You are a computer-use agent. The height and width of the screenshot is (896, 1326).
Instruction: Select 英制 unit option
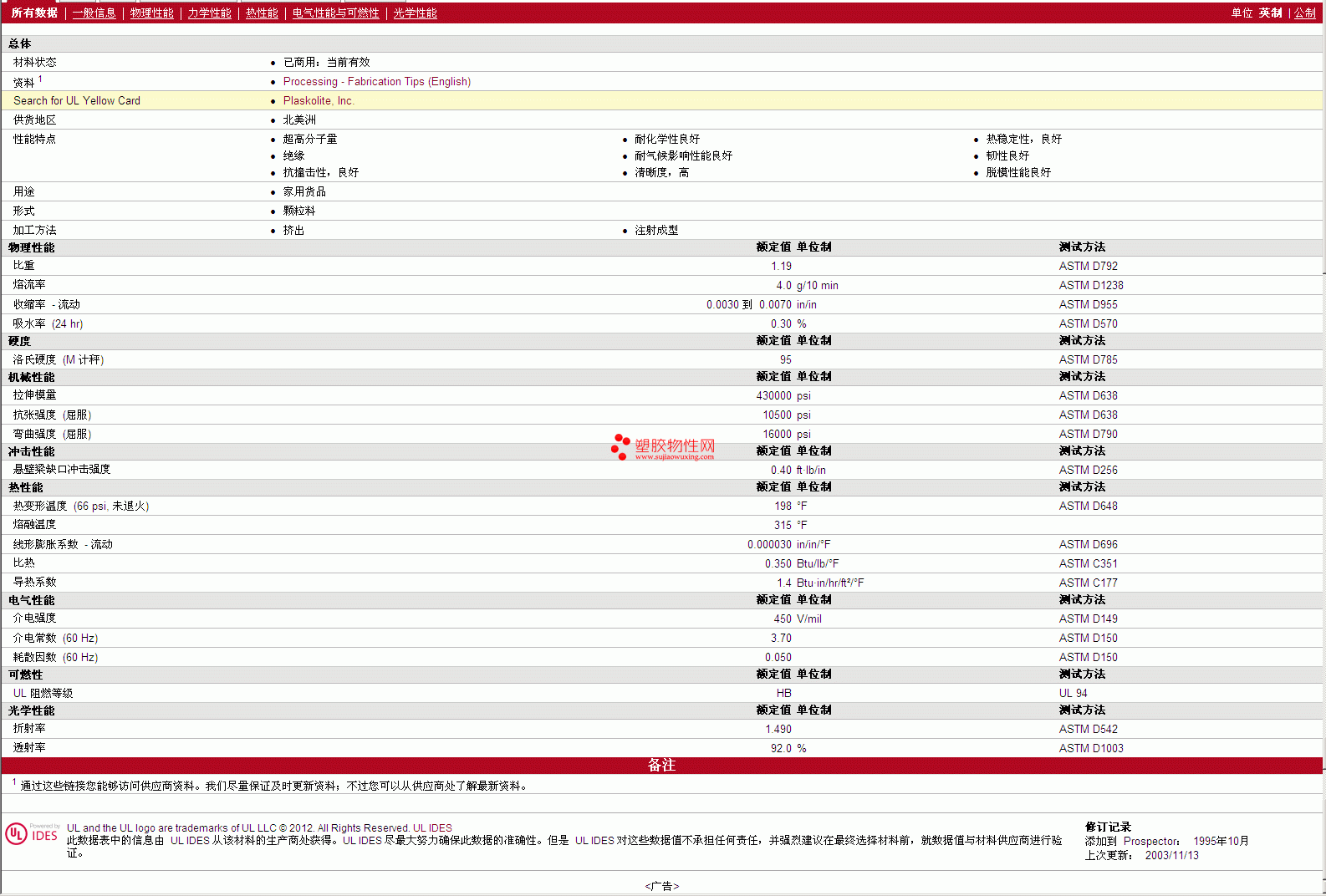1270,13
